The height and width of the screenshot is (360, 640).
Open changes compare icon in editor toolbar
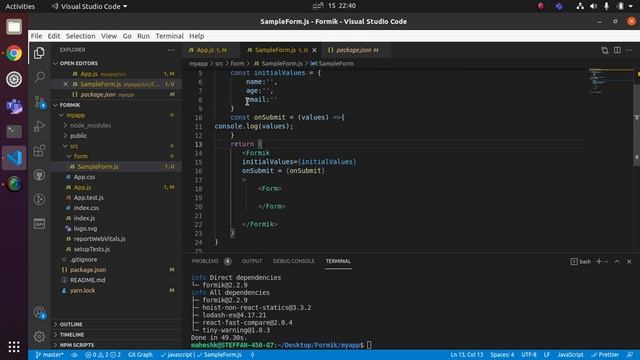pyautogui.click(x=604, y=50)
